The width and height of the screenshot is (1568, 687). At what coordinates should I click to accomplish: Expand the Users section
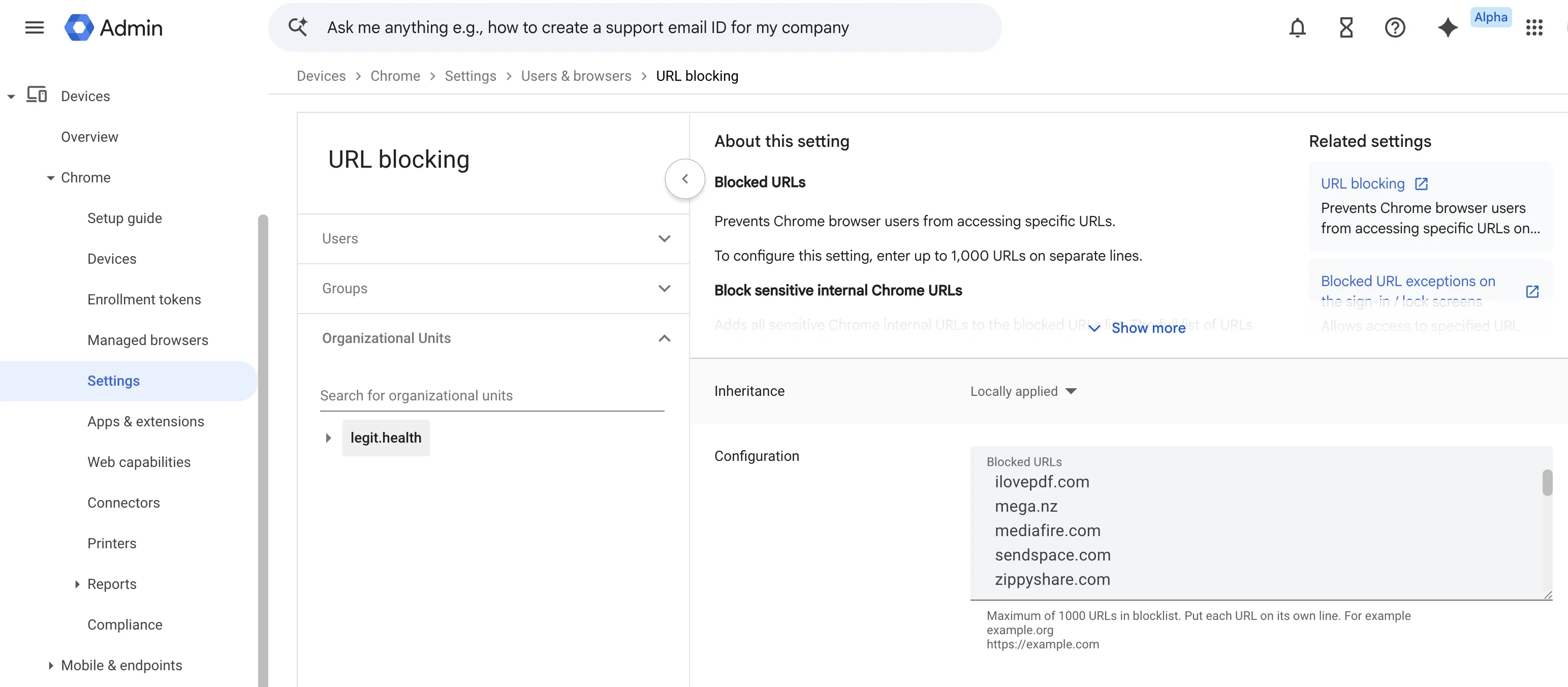click(664, 238)
